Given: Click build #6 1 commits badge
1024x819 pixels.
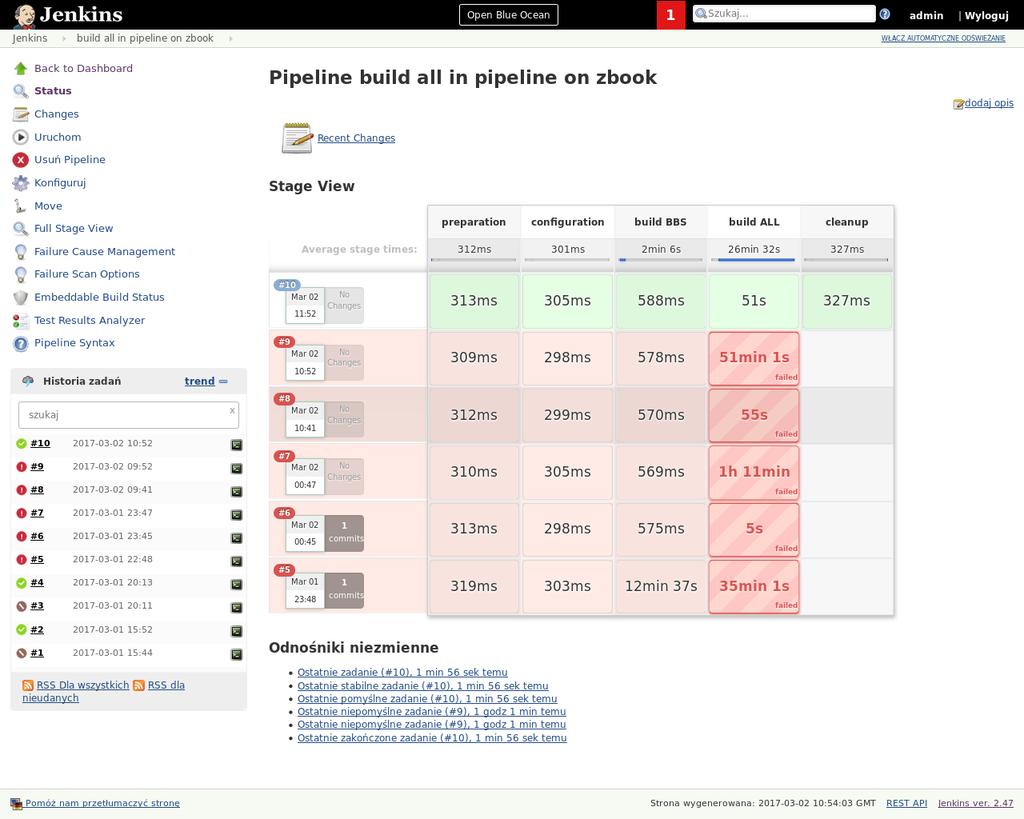Looking at the screenshot, I should pyautogui.click(x=344, y=533).
